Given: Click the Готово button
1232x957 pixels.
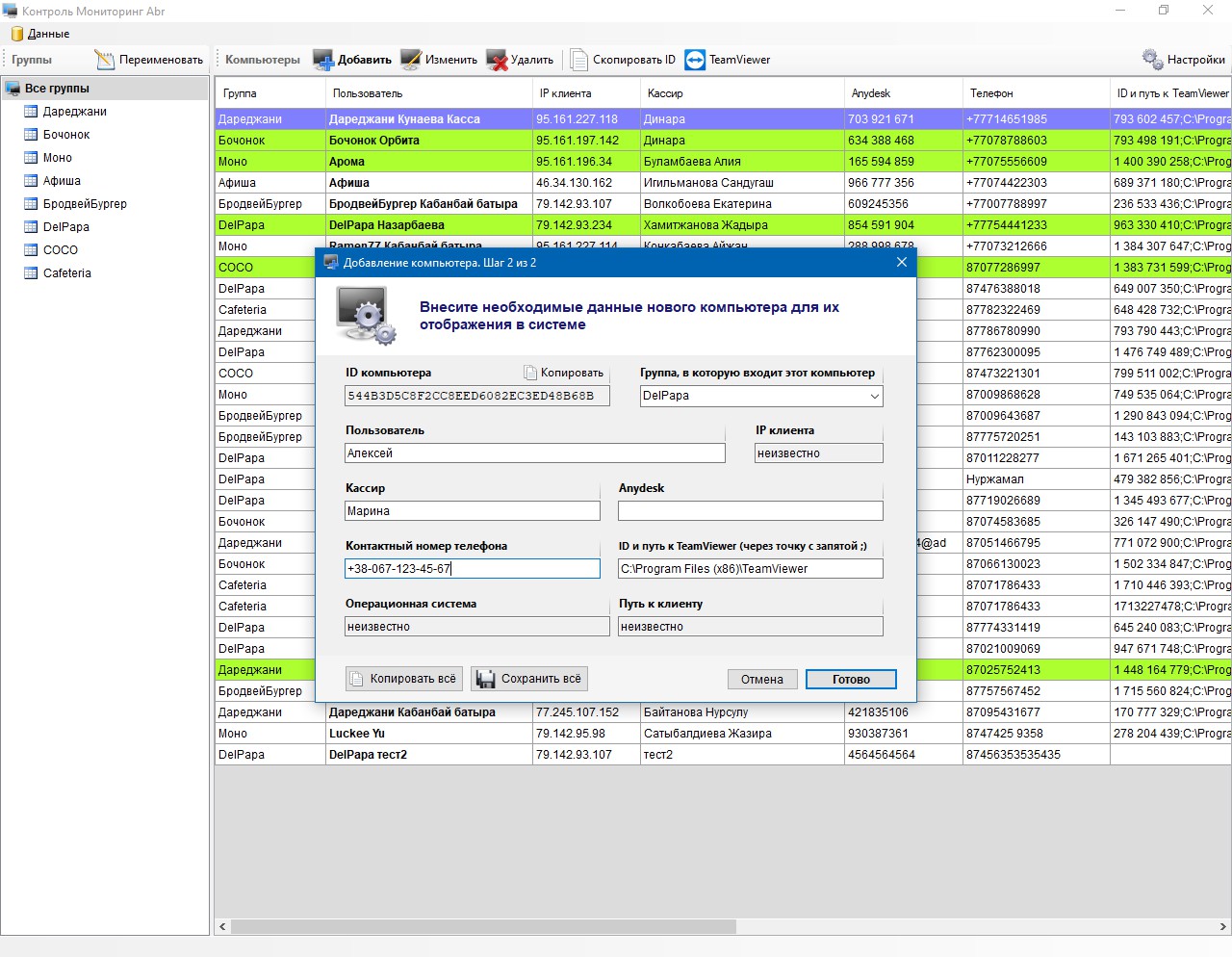Looking at the screenshot, I should click(851, 680).
